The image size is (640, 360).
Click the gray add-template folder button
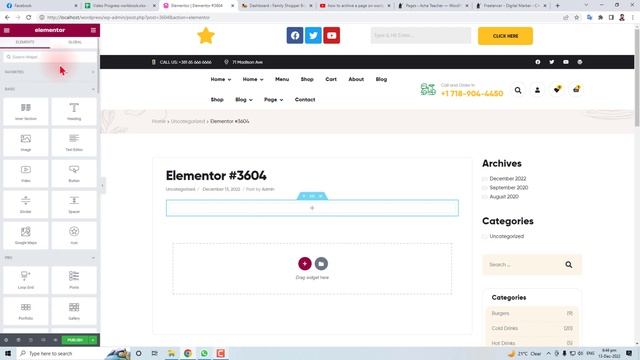(321, 264)
